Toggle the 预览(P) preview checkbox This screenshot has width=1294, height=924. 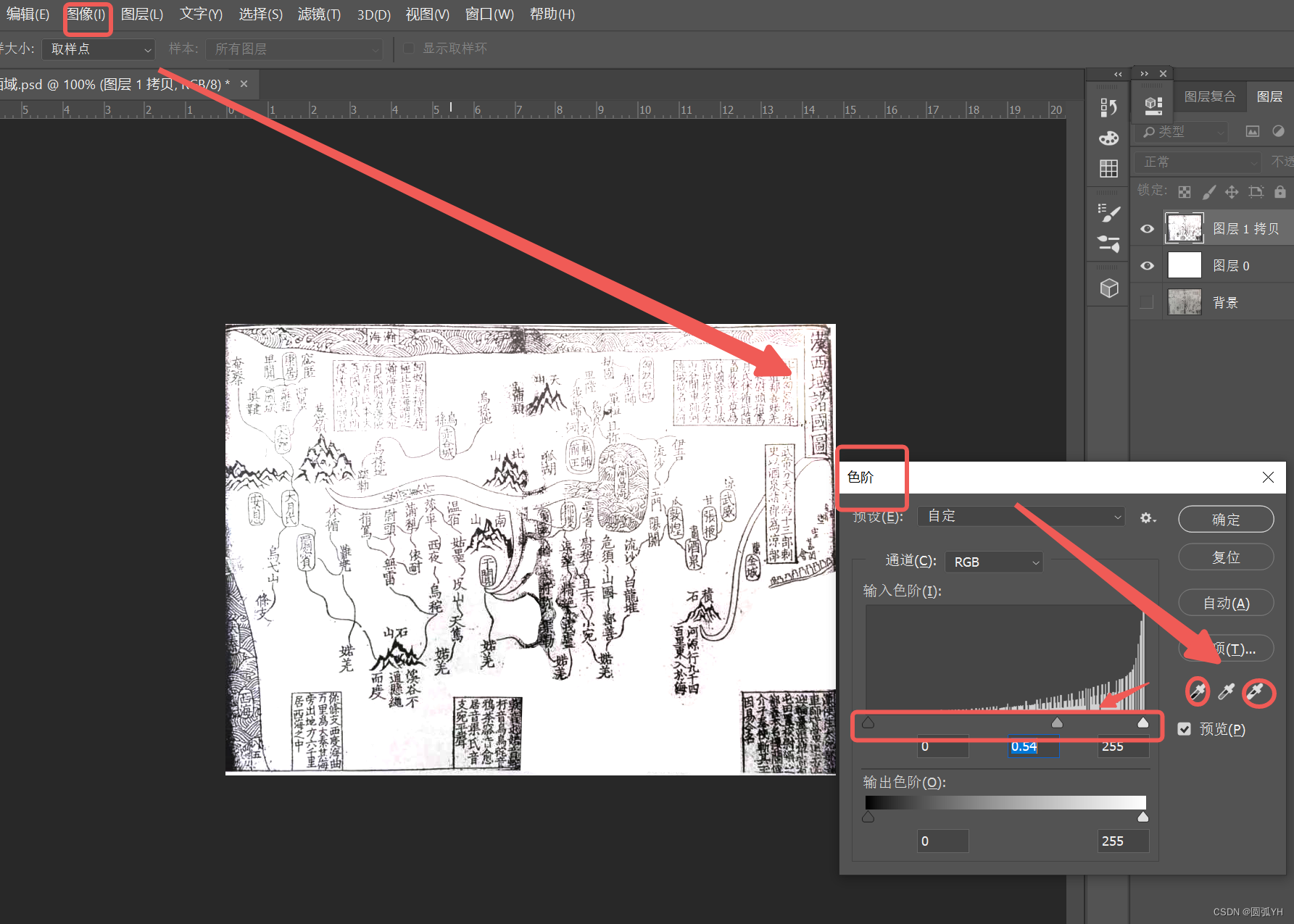click(1185, 729)
